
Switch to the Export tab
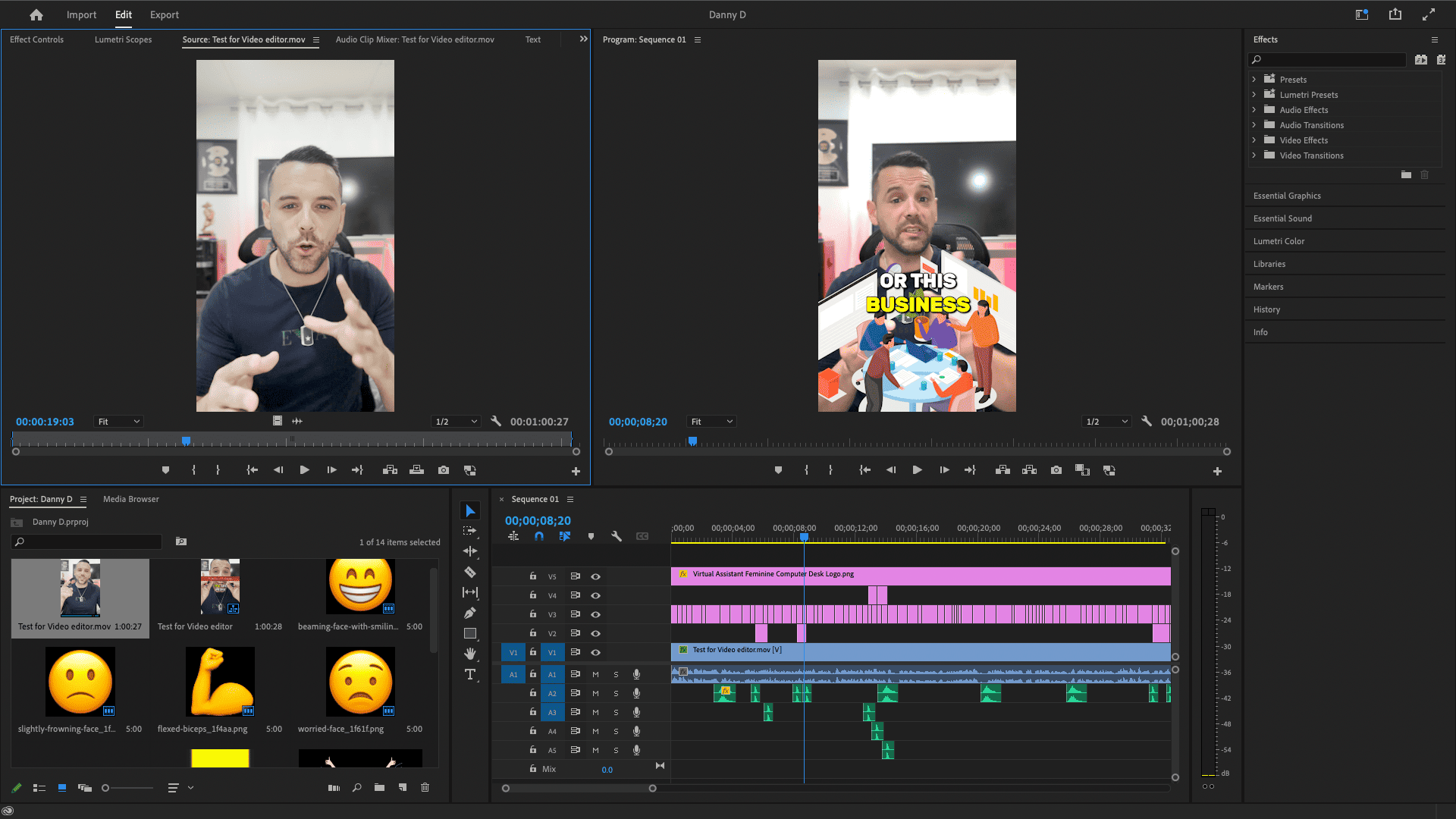tap(164, 14)
